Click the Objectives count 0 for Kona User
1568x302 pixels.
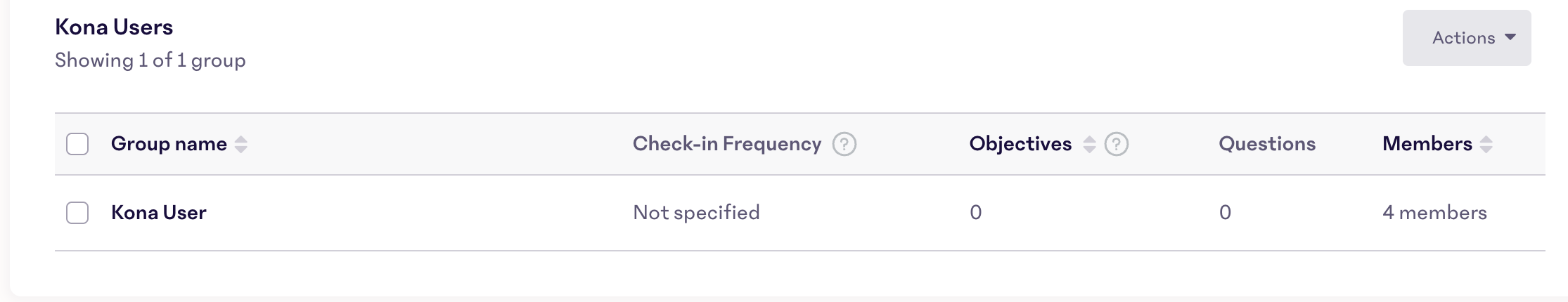click(975, 213)
